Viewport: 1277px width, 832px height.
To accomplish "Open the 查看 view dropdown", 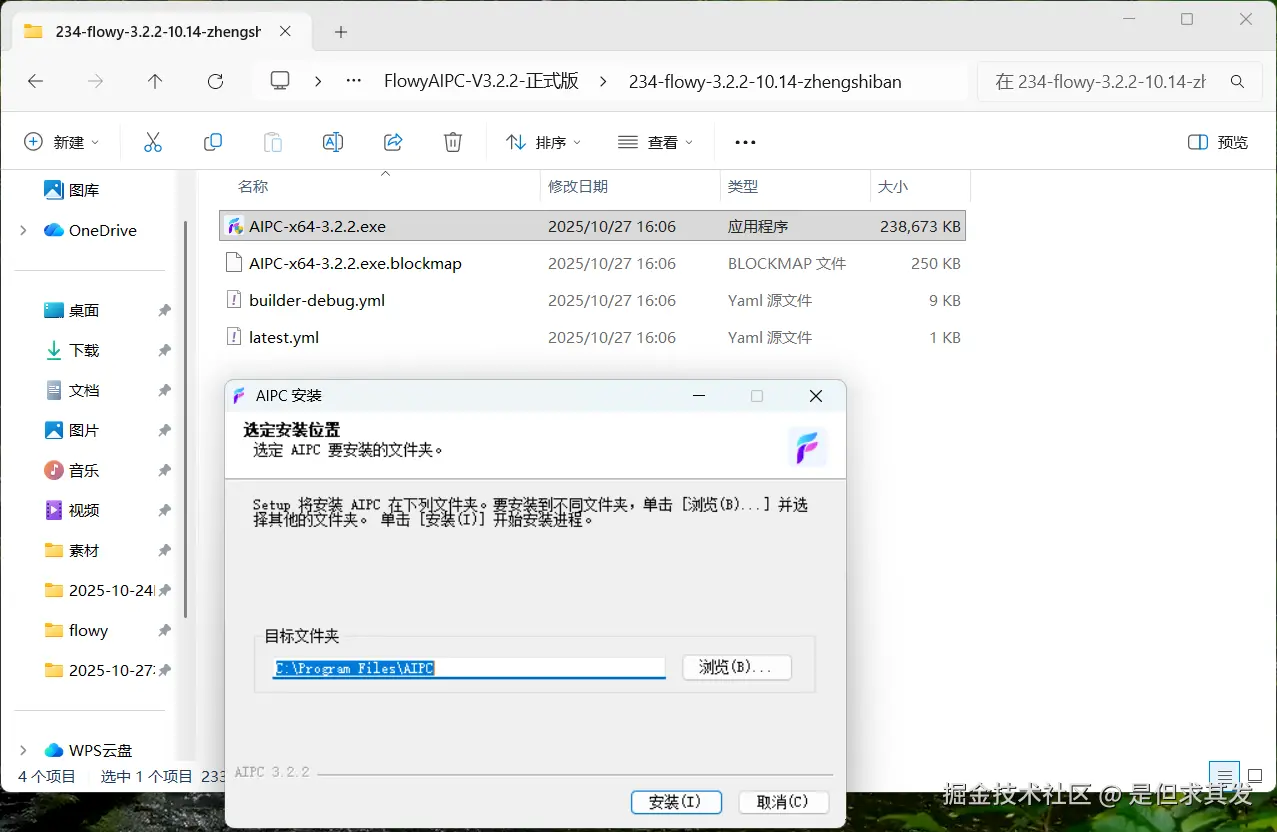I will pos(655,141).
